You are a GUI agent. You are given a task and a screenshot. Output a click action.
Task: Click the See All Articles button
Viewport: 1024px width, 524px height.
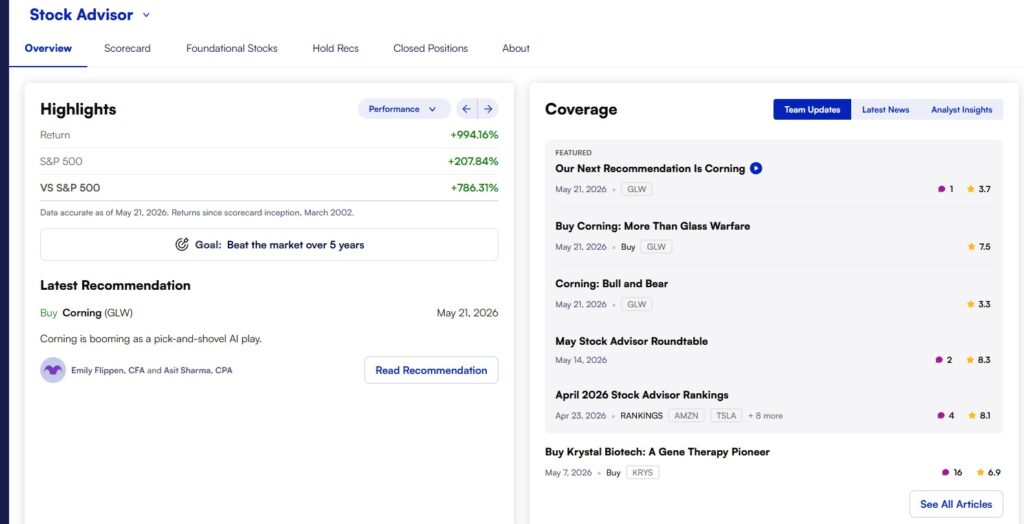[956, 504]
